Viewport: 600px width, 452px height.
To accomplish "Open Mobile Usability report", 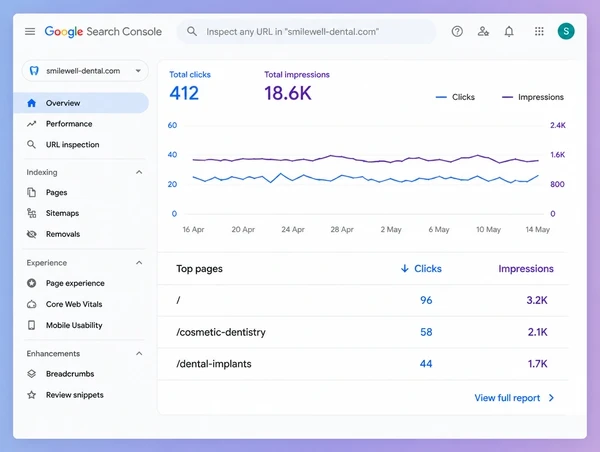I will pyautogui.click(x=74, y=325).
